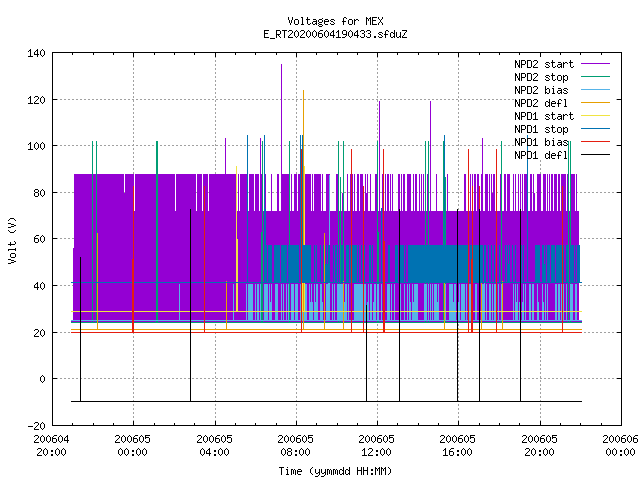The width and height of the screenshot is (640, 480).
Task: Click the x-axis tick "200605 16:00"
Action: [x=458, y=445]
